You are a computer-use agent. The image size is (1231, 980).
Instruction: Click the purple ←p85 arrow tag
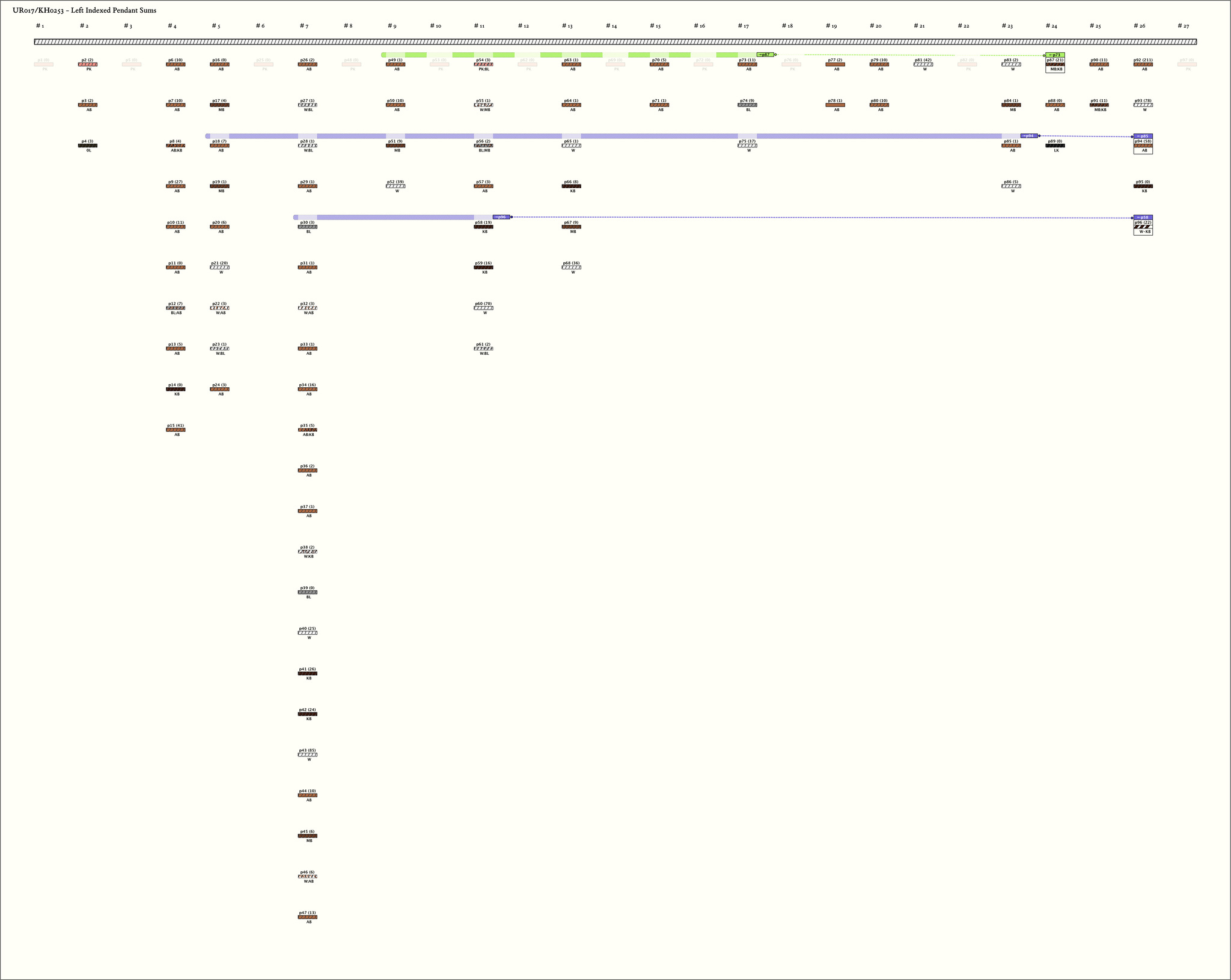click(x=1143, y=136)
